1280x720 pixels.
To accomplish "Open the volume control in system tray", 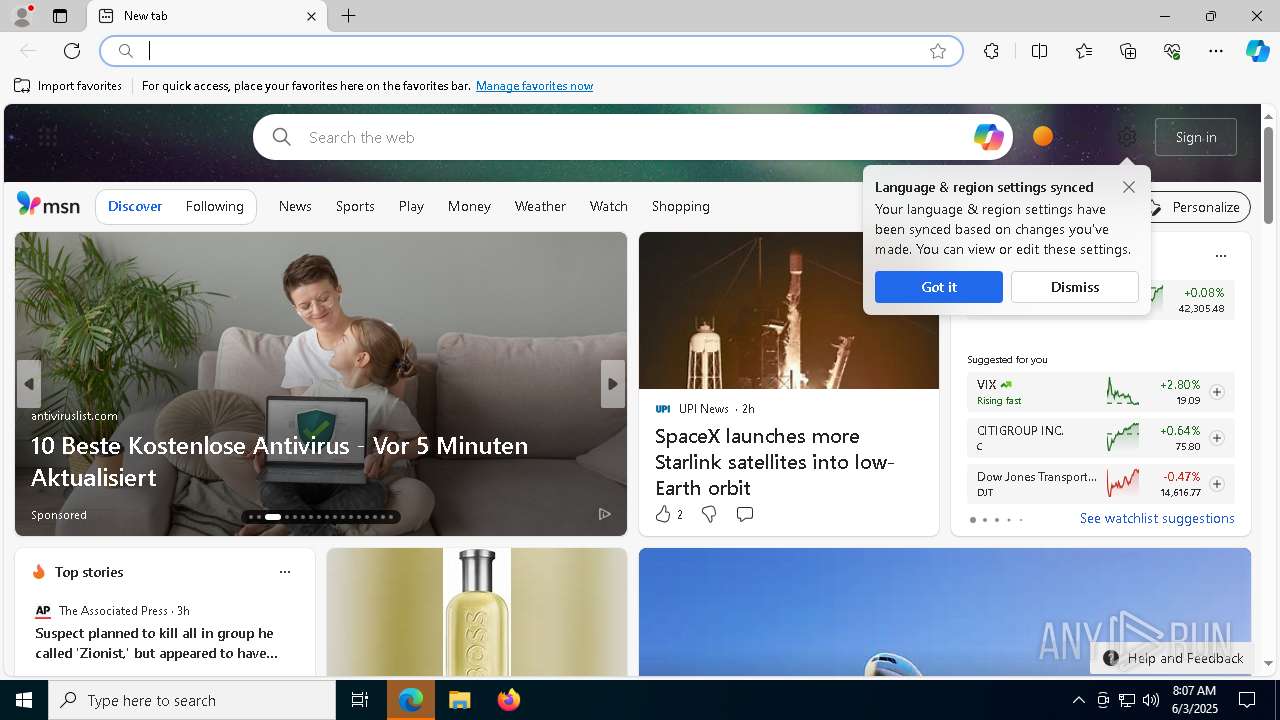I will click(1150, 700).
